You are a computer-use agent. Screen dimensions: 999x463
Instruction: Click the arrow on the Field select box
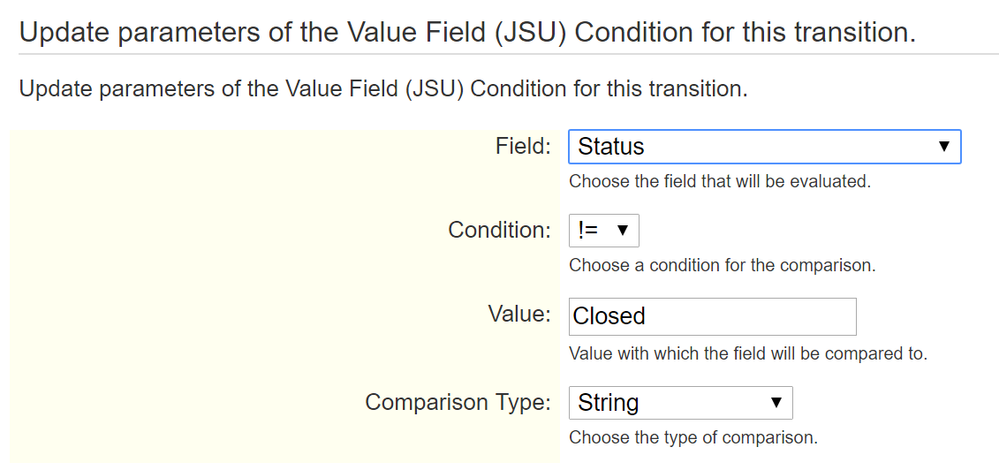coord(944,147)
